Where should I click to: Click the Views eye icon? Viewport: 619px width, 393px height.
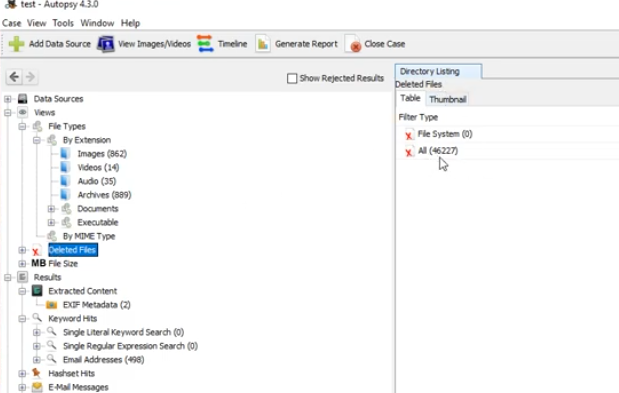pos(23,112)
